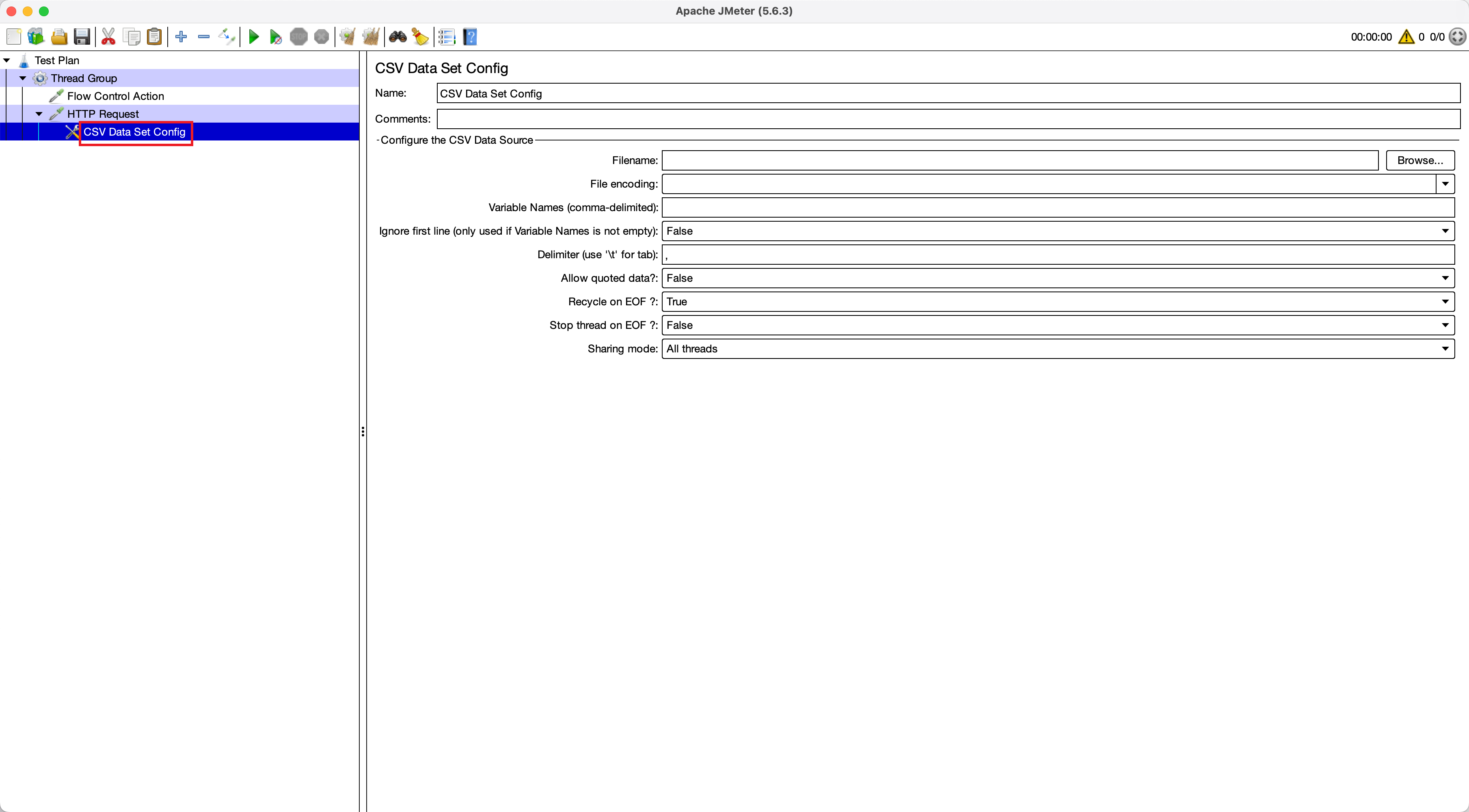
Task: Click the running threads indicator icon
Action: click(x=1457, y=37)
